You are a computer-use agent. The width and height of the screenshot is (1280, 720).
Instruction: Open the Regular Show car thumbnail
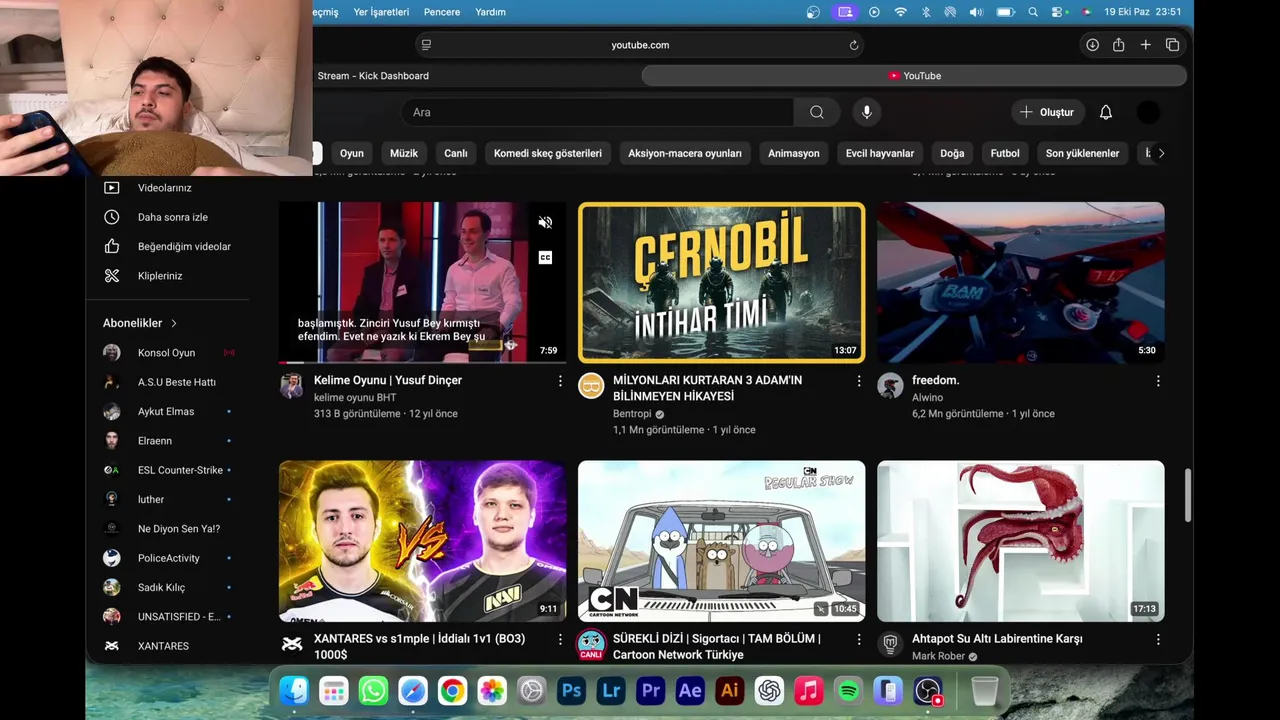click(721, 541)
